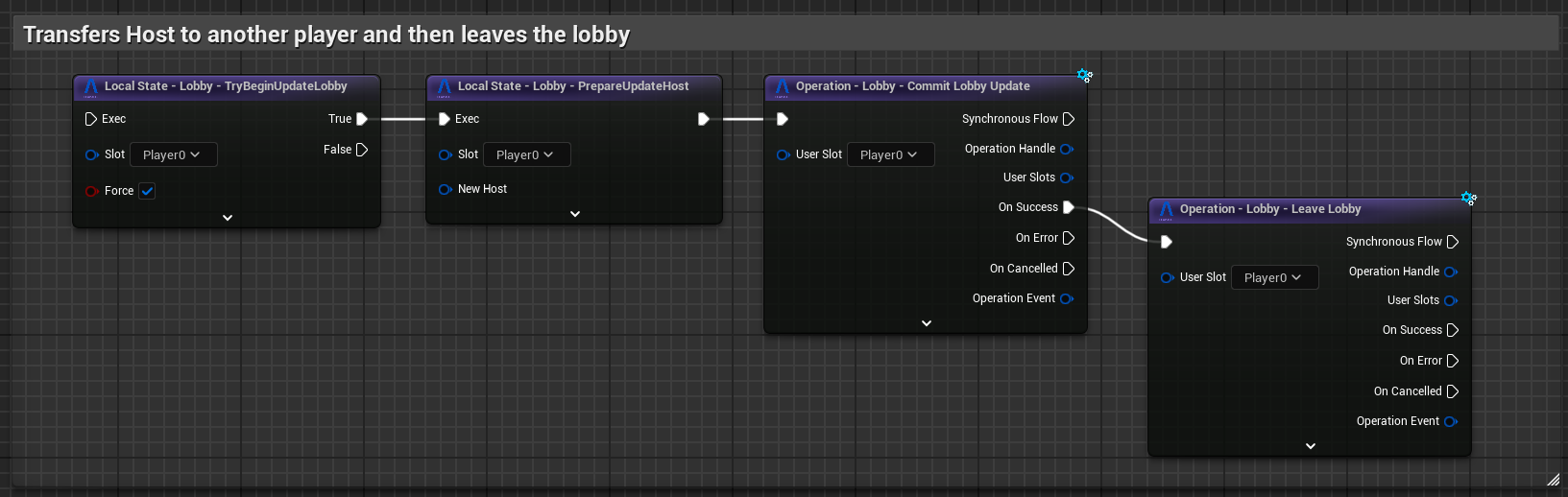Viewport: 1568px width, 497px height.
Task: Click On Cancelled pin on Leave Lobby node
Action: coord(1452,391)
